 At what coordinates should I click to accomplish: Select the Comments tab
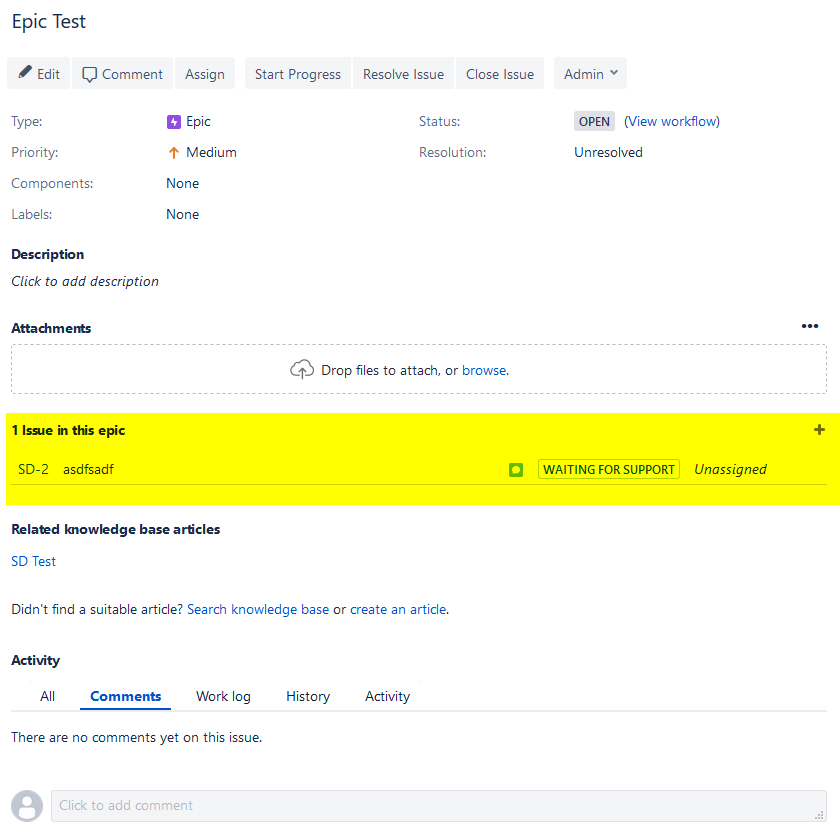point(125,696)
